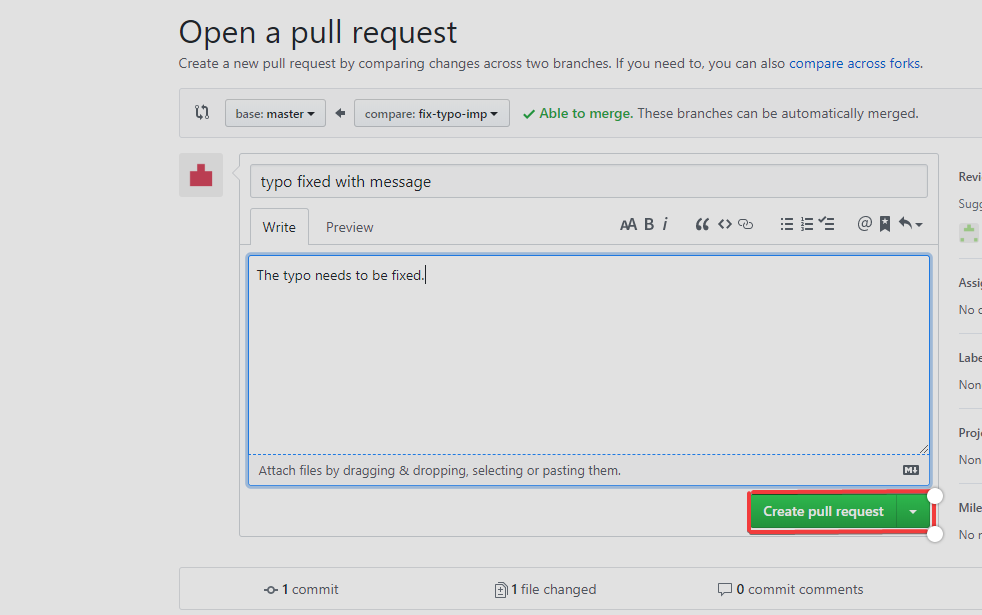Switch to the Preview tab
Viewport: 982px width, 615px height.
point(349,227)
